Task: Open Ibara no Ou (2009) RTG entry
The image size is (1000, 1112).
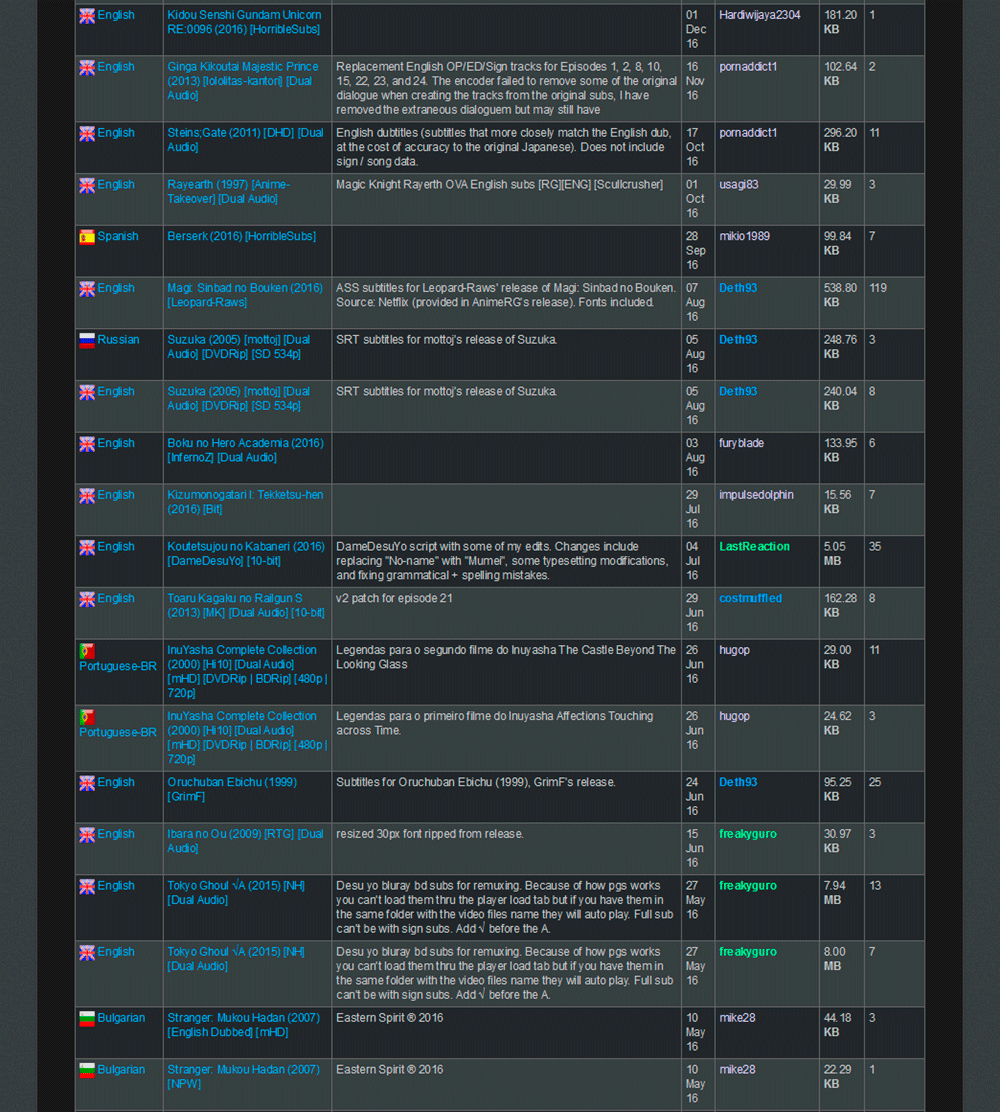Action: (x=245, y=841)
